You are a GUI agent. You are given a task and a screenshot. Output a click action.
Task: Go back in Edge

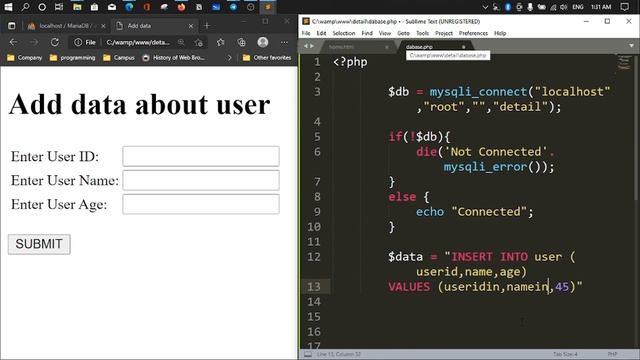13,42
